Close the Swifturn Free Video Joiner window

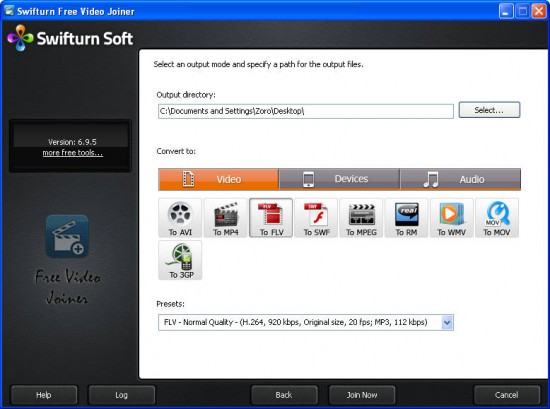coord(539,11)
